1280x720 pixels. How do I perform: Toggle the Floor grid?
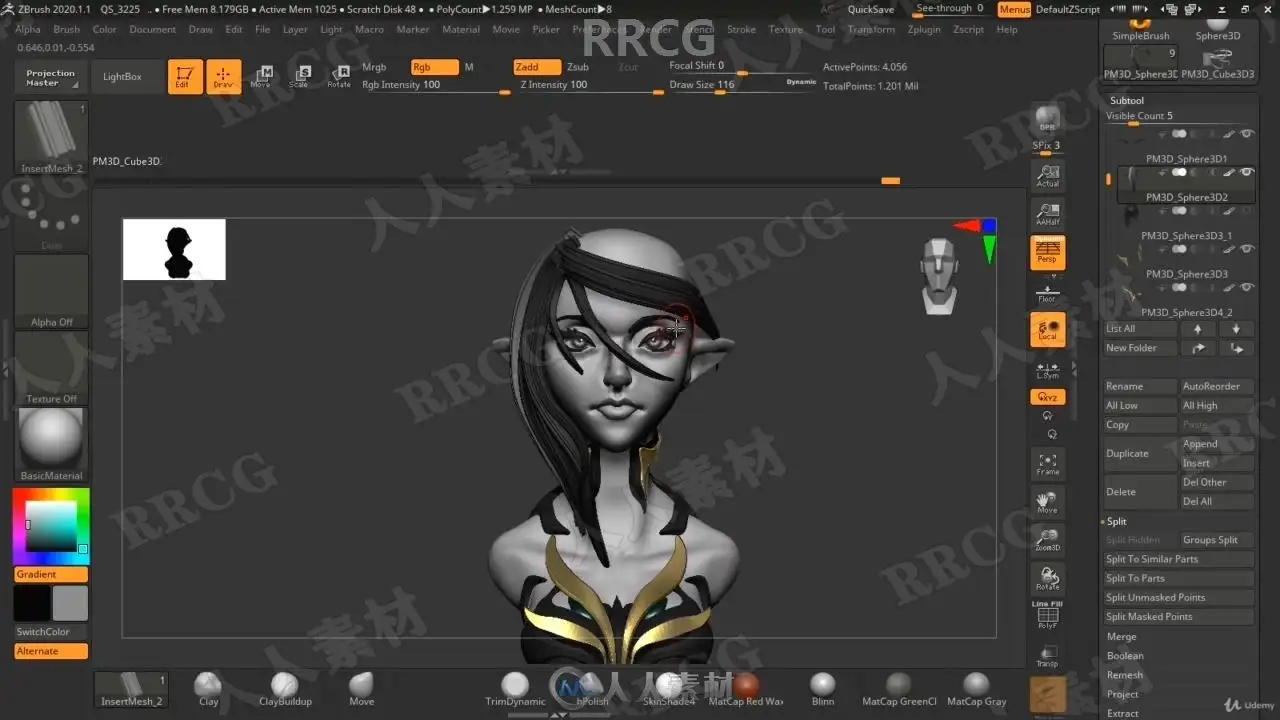click(1047, 292)
